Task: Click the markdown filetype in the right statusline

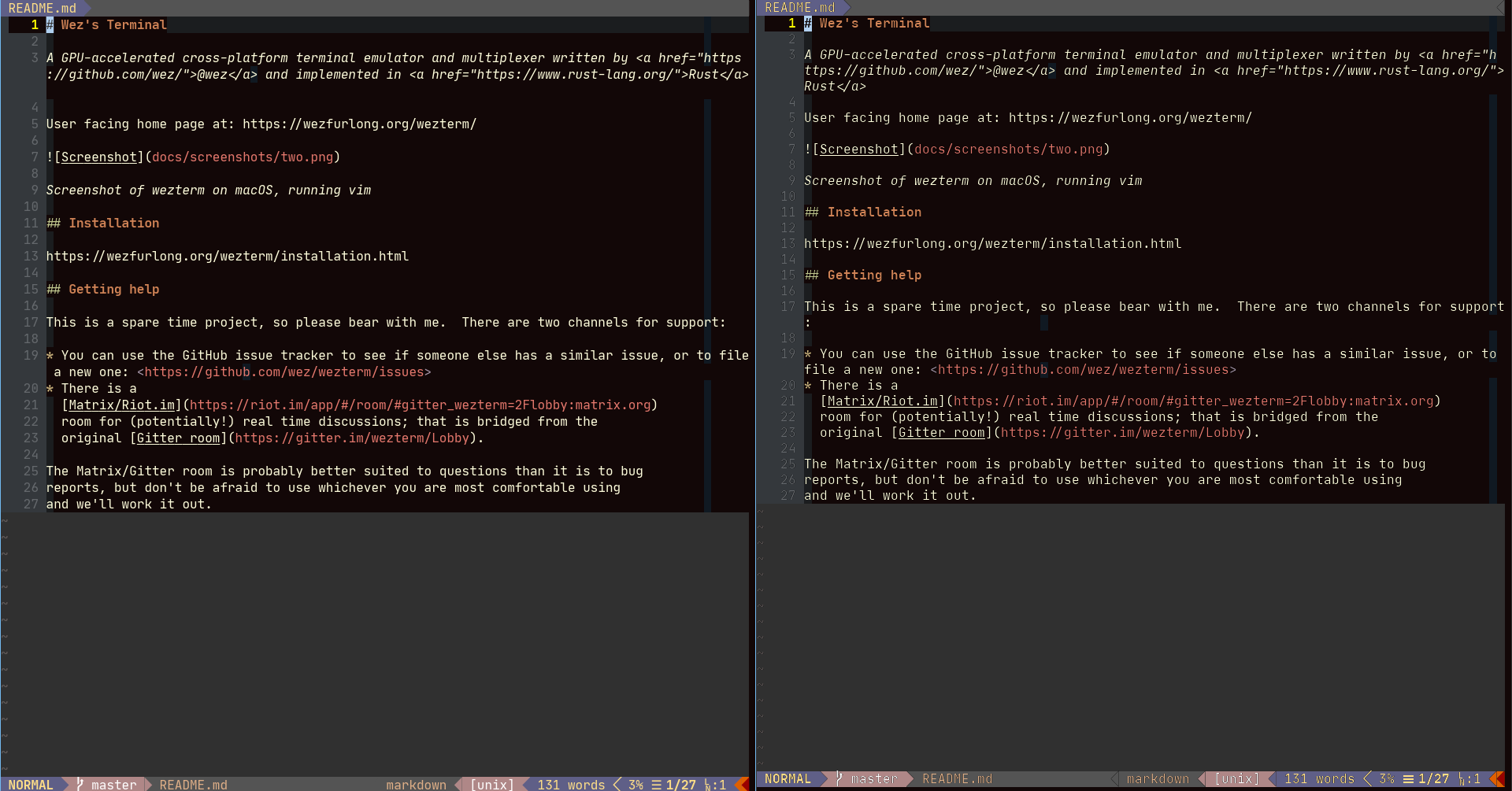Action: pyautogui.click(x=1158, y=778)
